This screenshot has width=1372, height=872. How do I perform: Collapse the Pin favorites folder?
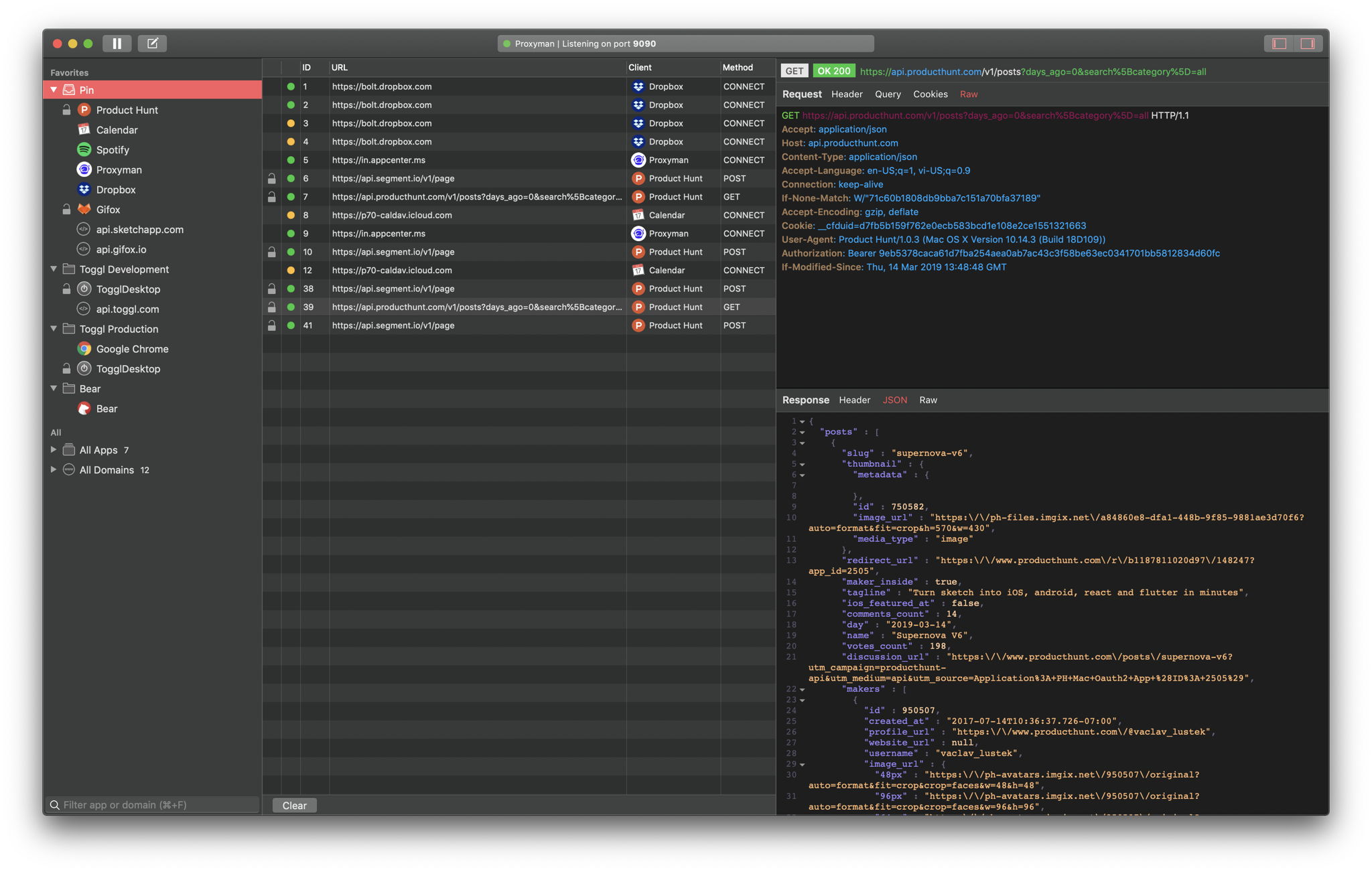click(54, 90)
